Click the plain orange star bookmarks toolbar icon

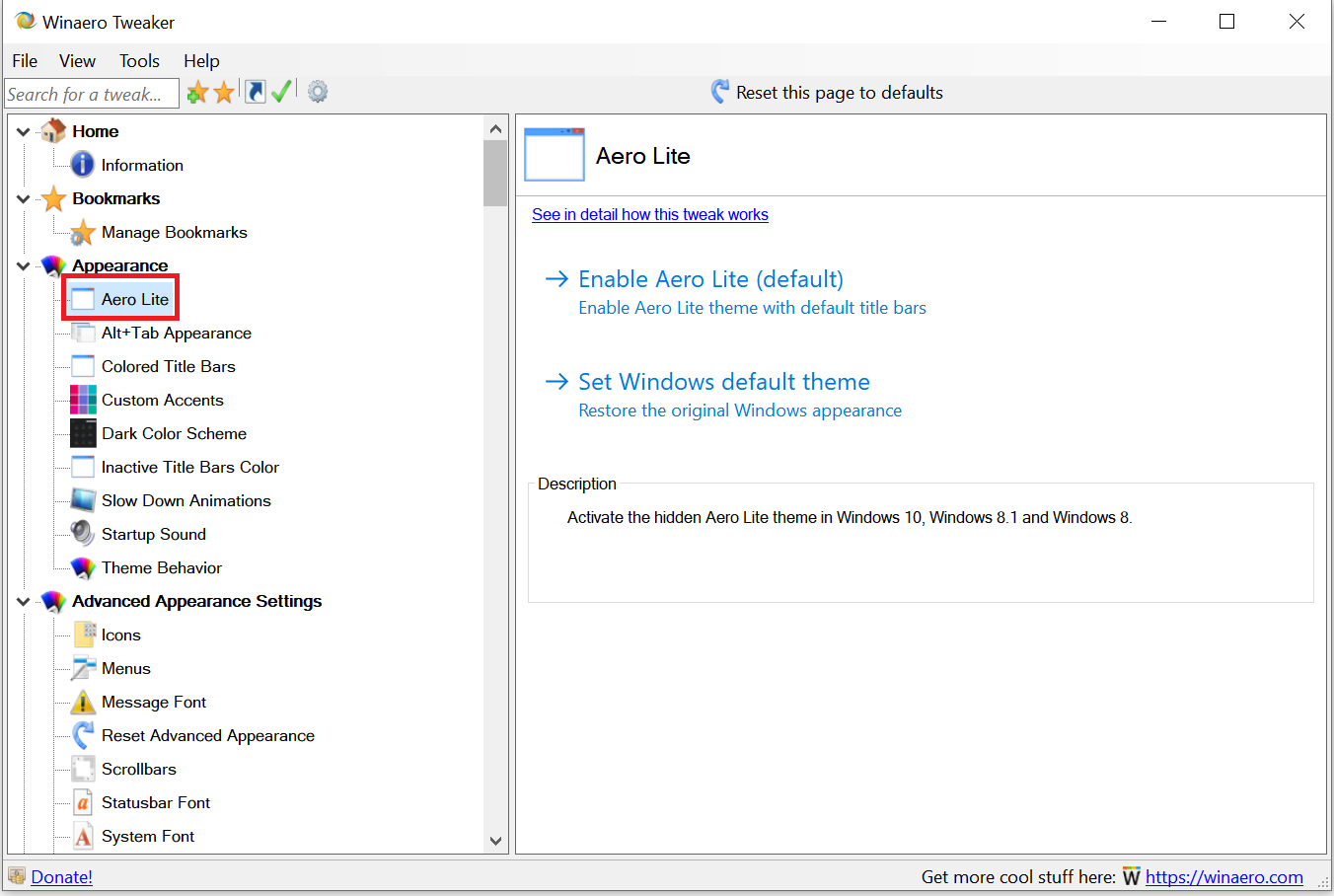[x=225, y=92]
